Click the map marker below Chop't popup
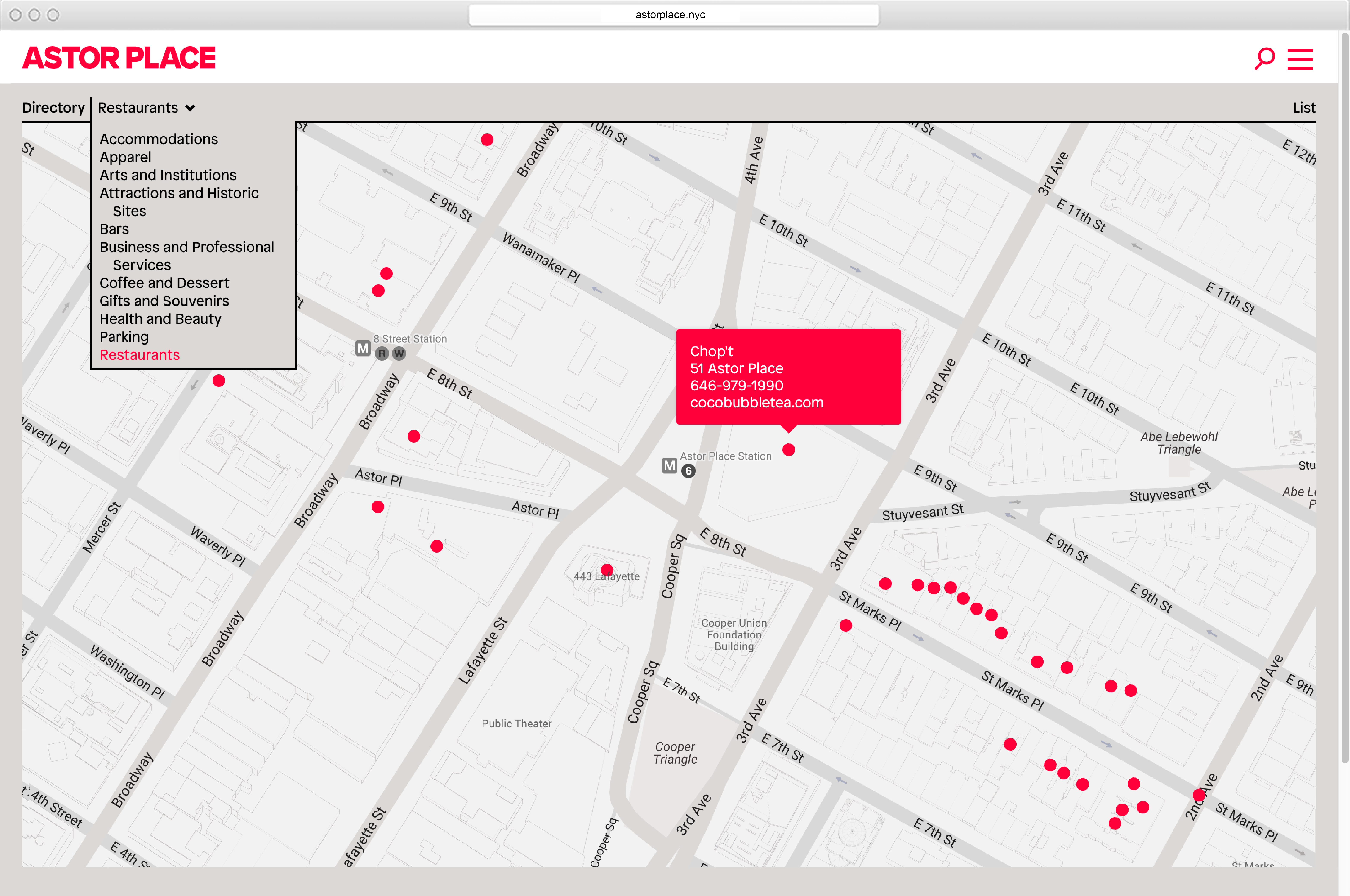The height and width of the screenshot is (896, 1350). click(x=788, y=450)
